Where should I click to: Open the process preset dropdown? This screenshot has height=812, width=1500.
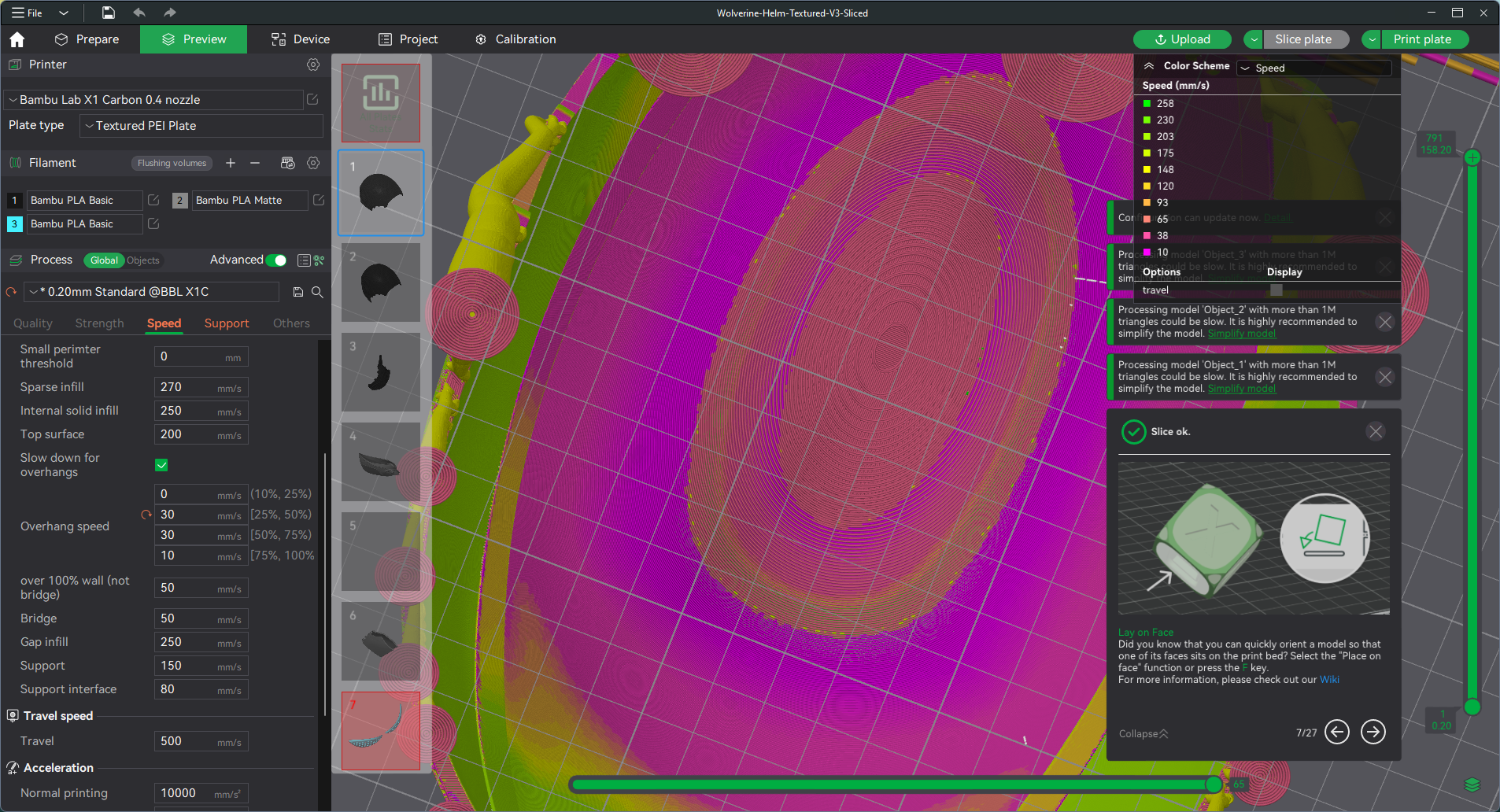(151, 292)
